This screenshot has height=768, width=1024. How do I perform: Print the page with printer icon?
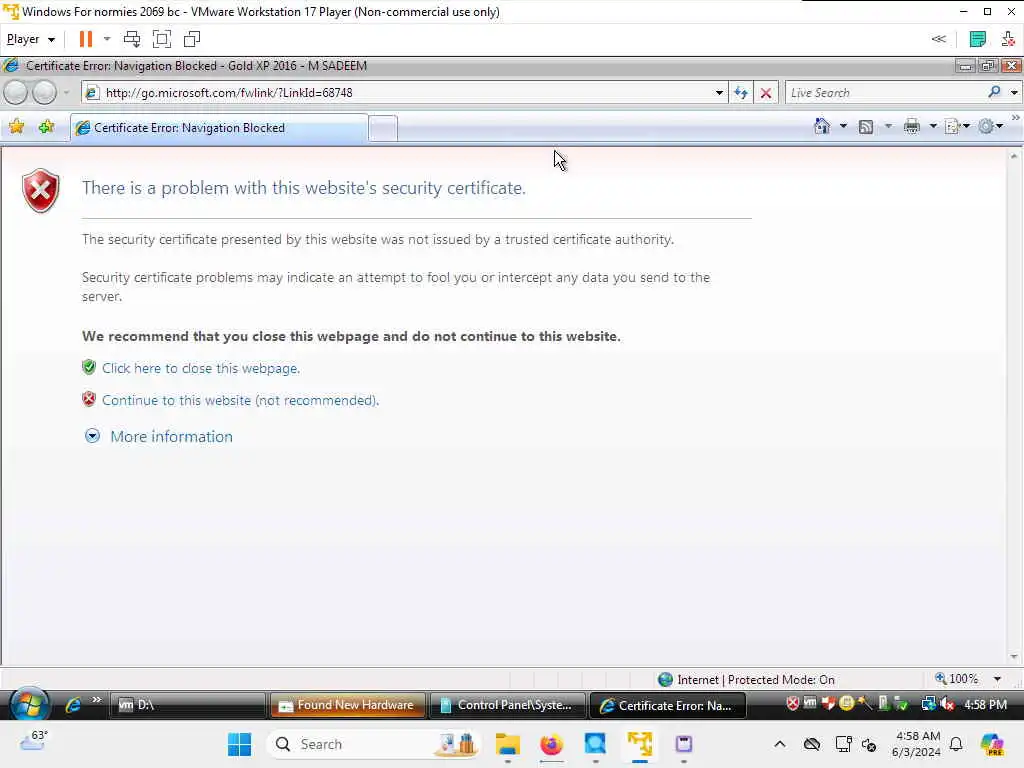pos(912,127)
